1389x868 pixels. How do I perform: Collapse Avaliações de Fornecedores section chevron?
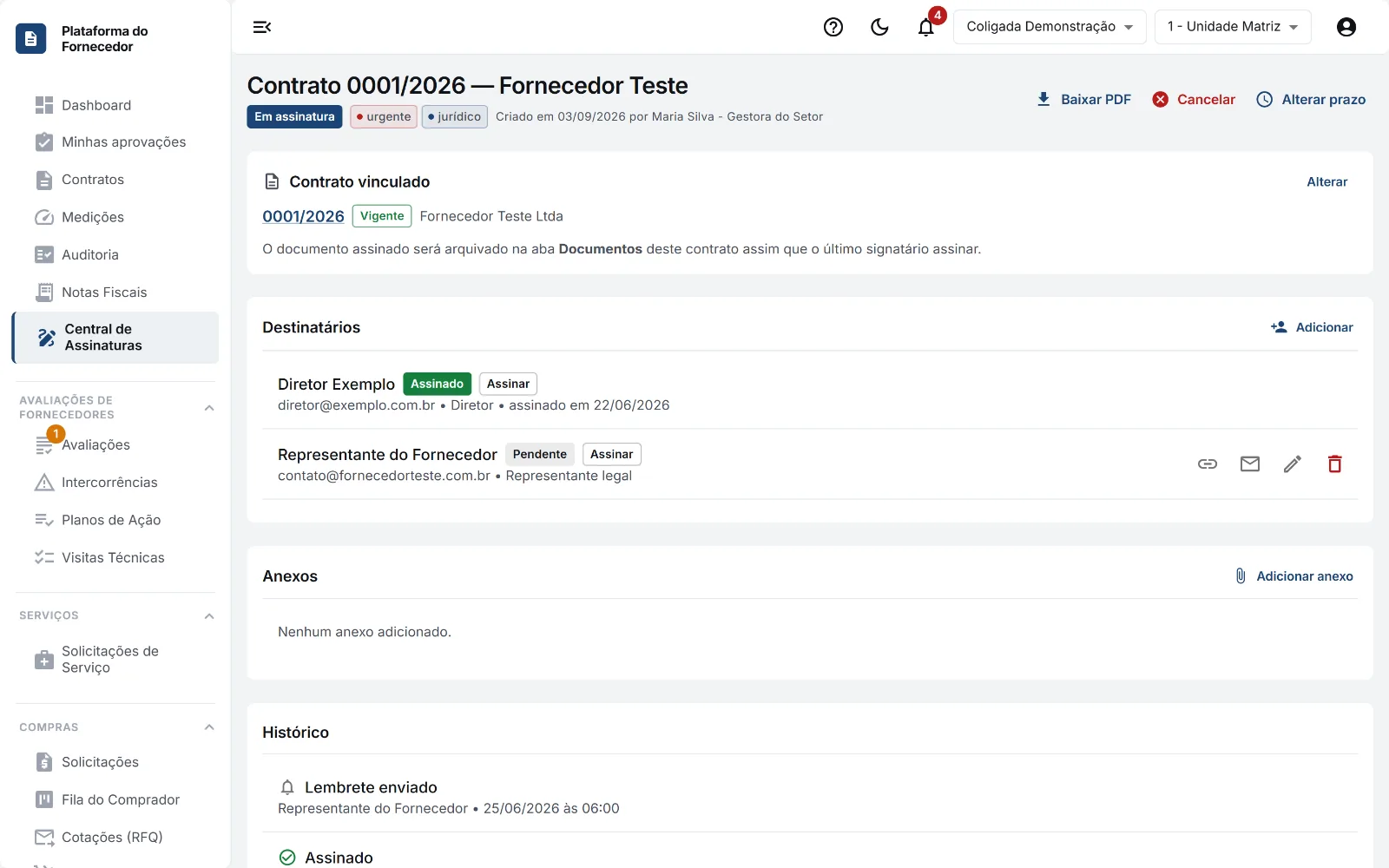click(209, 408)
